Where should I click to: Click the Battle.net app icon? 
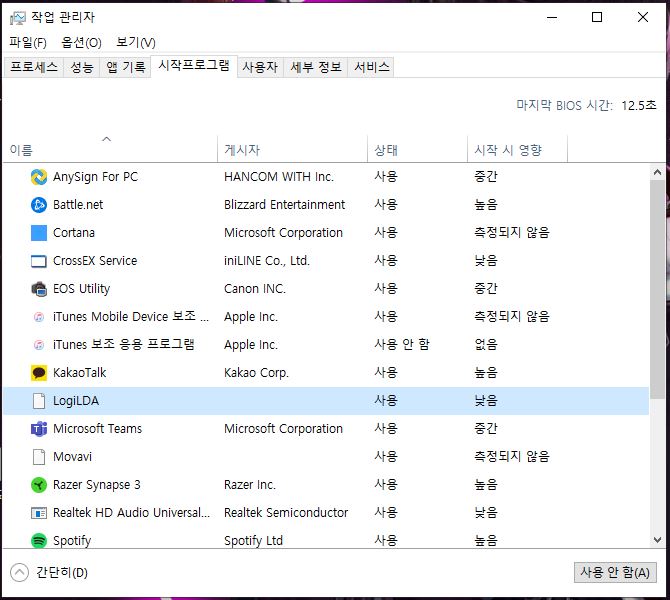tap(39, 205)
